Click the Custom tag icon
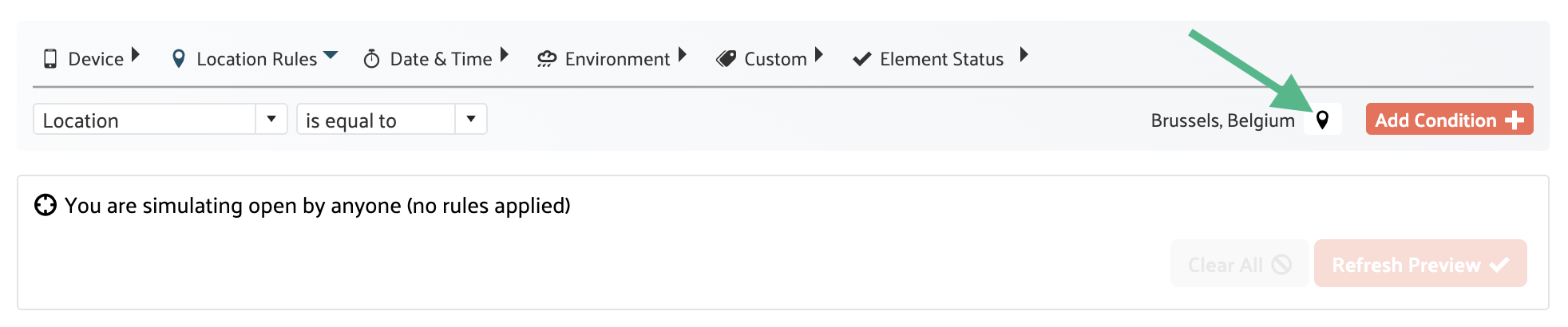The image size is (1568, 327). (726, 59)
